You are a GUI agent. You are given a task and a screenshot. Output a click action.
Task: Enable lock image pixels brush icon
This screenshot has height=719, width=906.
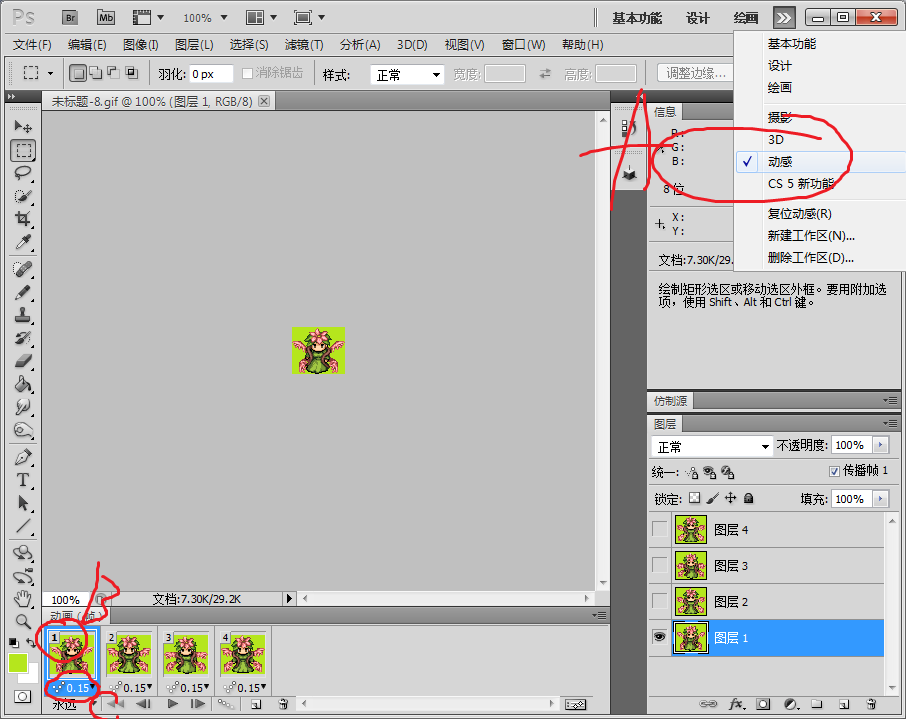tap(713, 498)
